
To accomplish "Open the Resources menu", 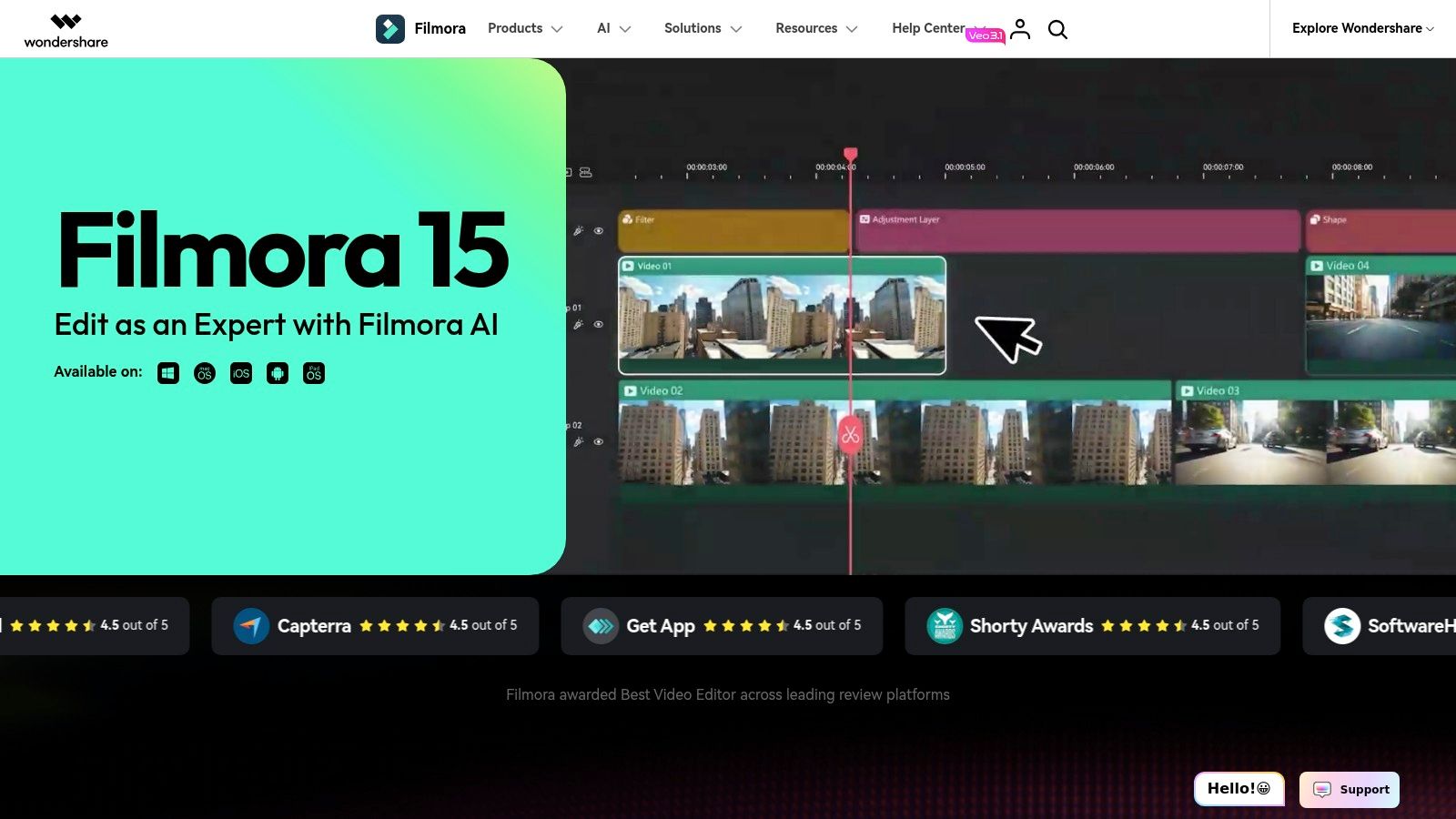I will click(x=816, y=28).
